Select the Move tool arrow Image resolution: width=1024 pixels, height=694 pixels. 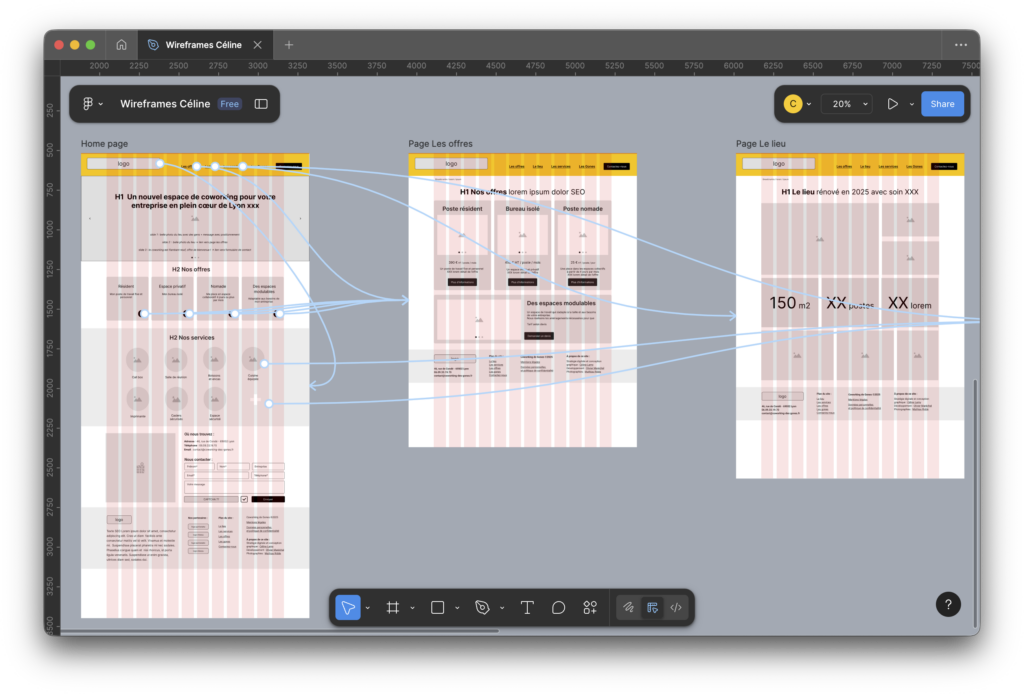[347, 607]
